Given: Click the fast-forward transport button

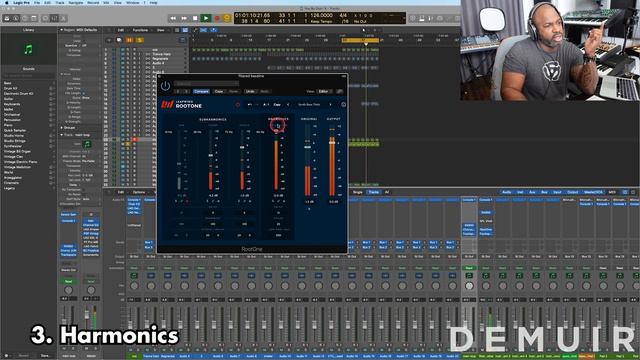Looking at the screenshot, I should coord(184,18).
